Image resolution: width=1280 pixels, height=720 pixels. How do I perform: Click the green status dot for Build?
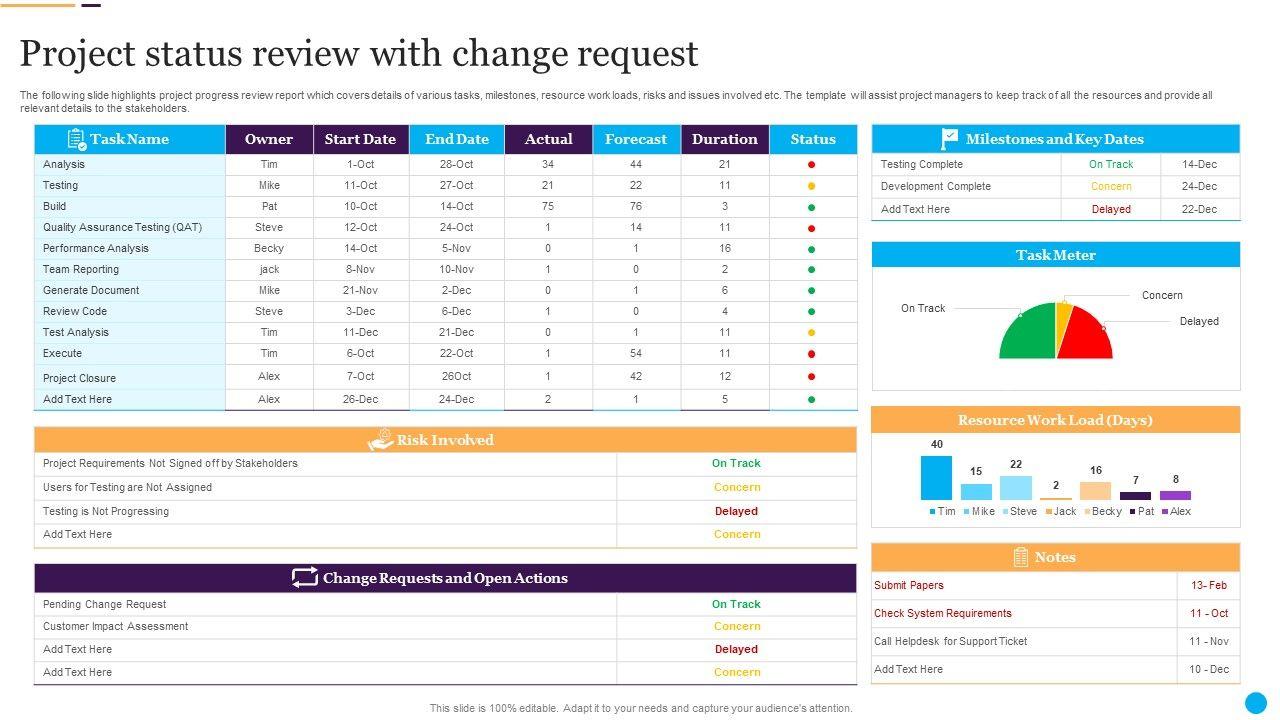click(x=812, y=207)
